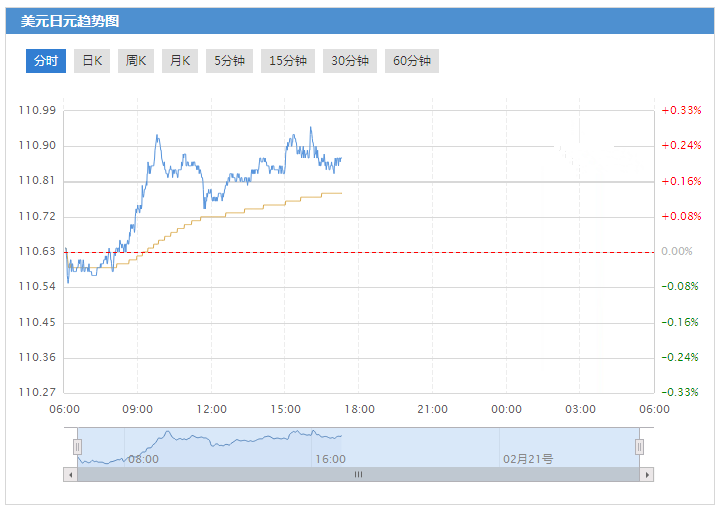Click the horizontal scrollbar thumb grip
716x511 pixels.
click(358, 474)
